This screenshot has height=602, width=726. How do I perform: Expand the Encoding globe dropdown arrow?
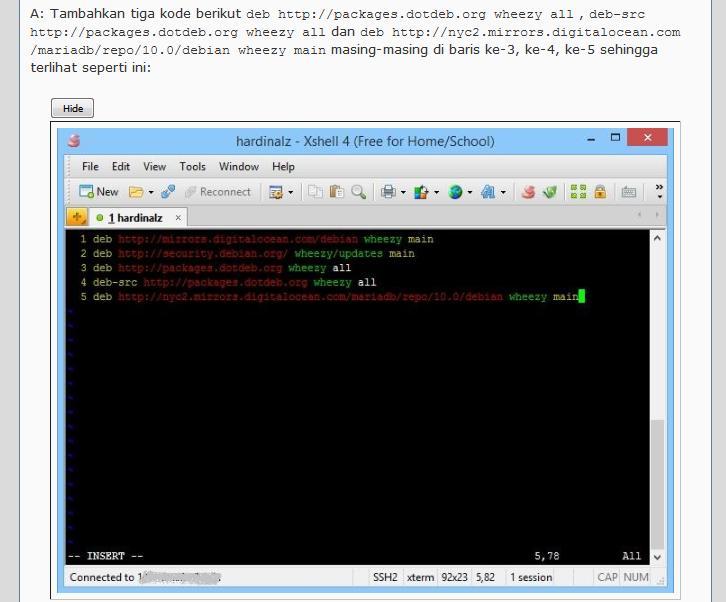(x=470, y=192)
